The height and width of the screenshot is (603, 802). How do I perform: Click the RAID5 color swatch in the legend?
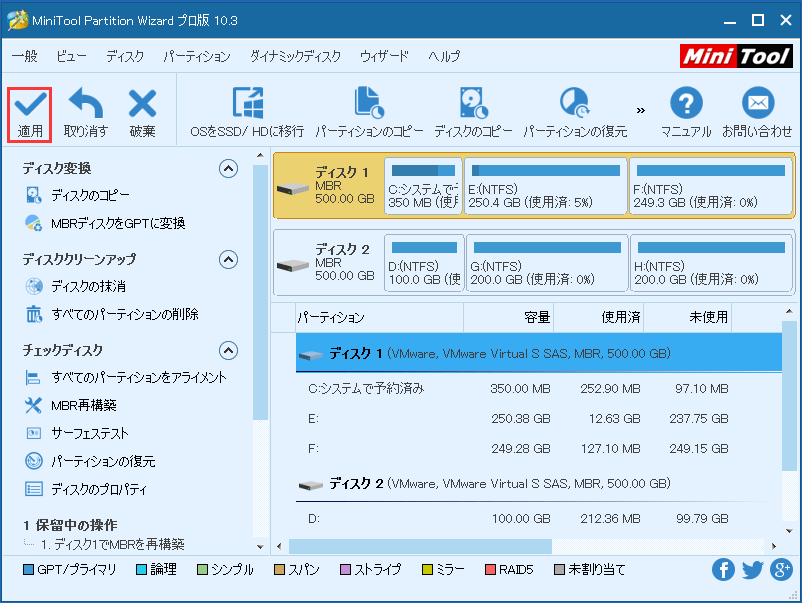click(x=491, y=569)
